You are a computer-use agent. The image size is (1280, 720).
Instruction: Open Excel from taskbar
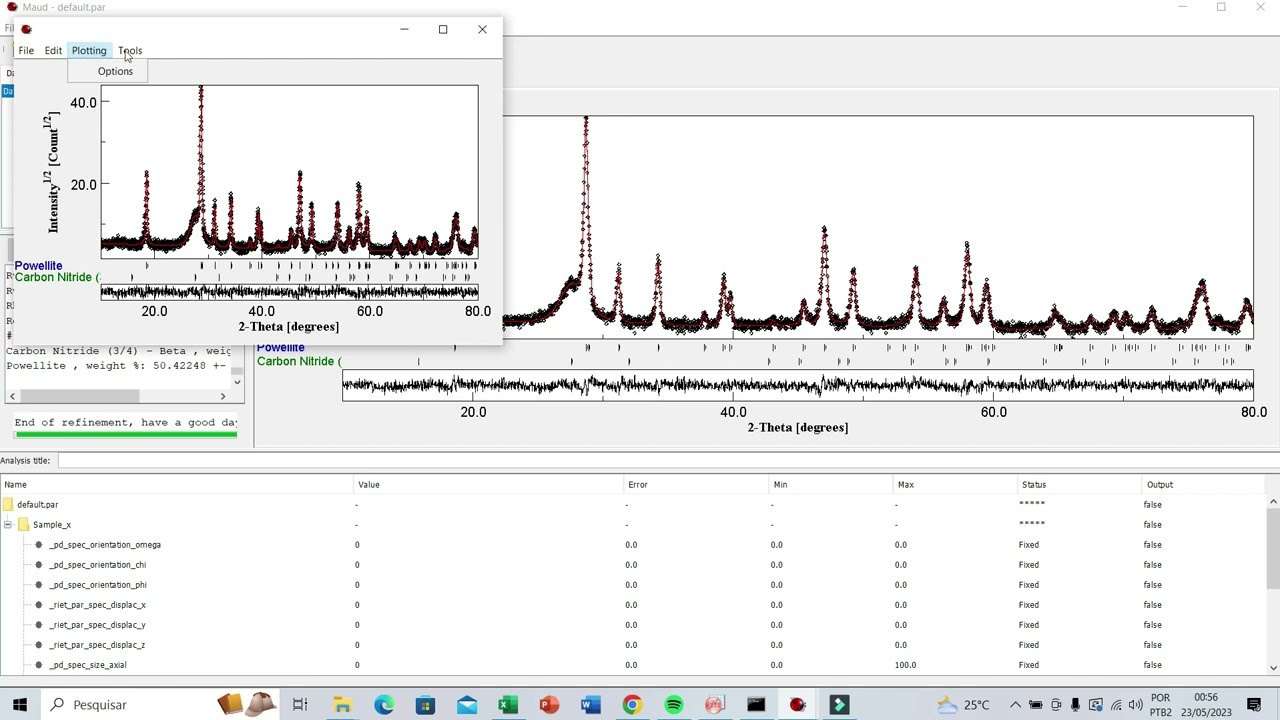pyautogui.click(x=508, y=705)
